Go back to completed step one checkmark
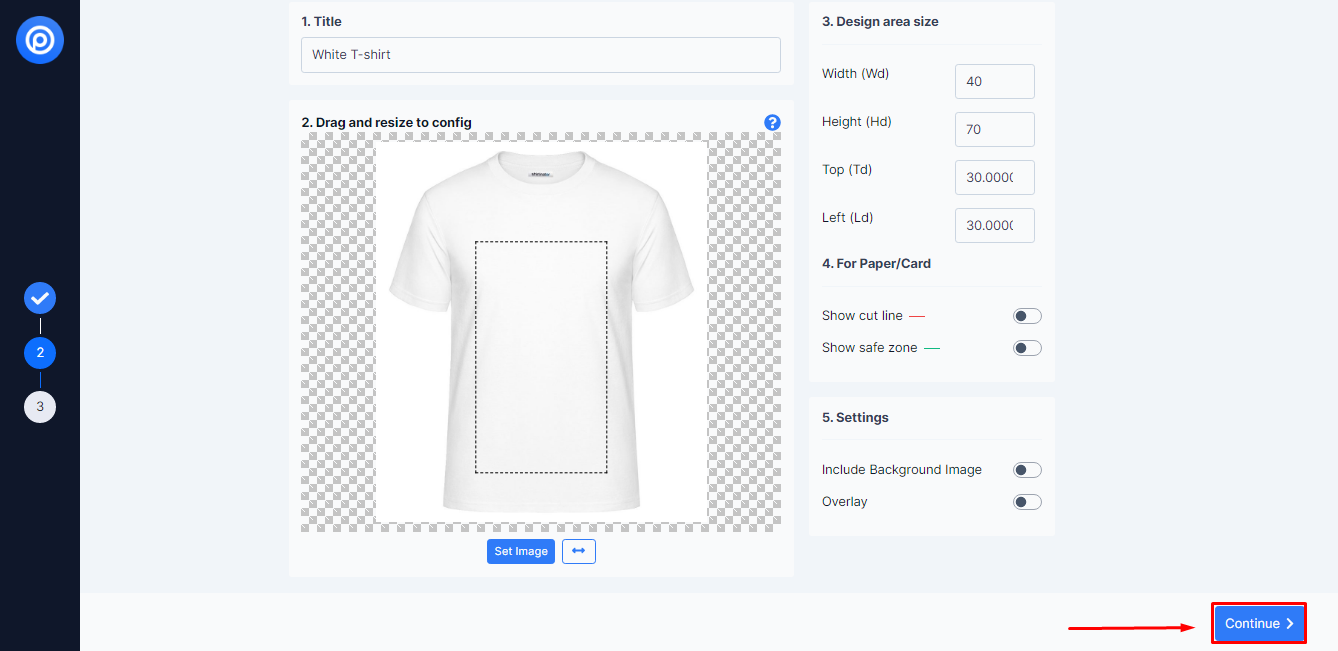 click(x=40, y=298)
